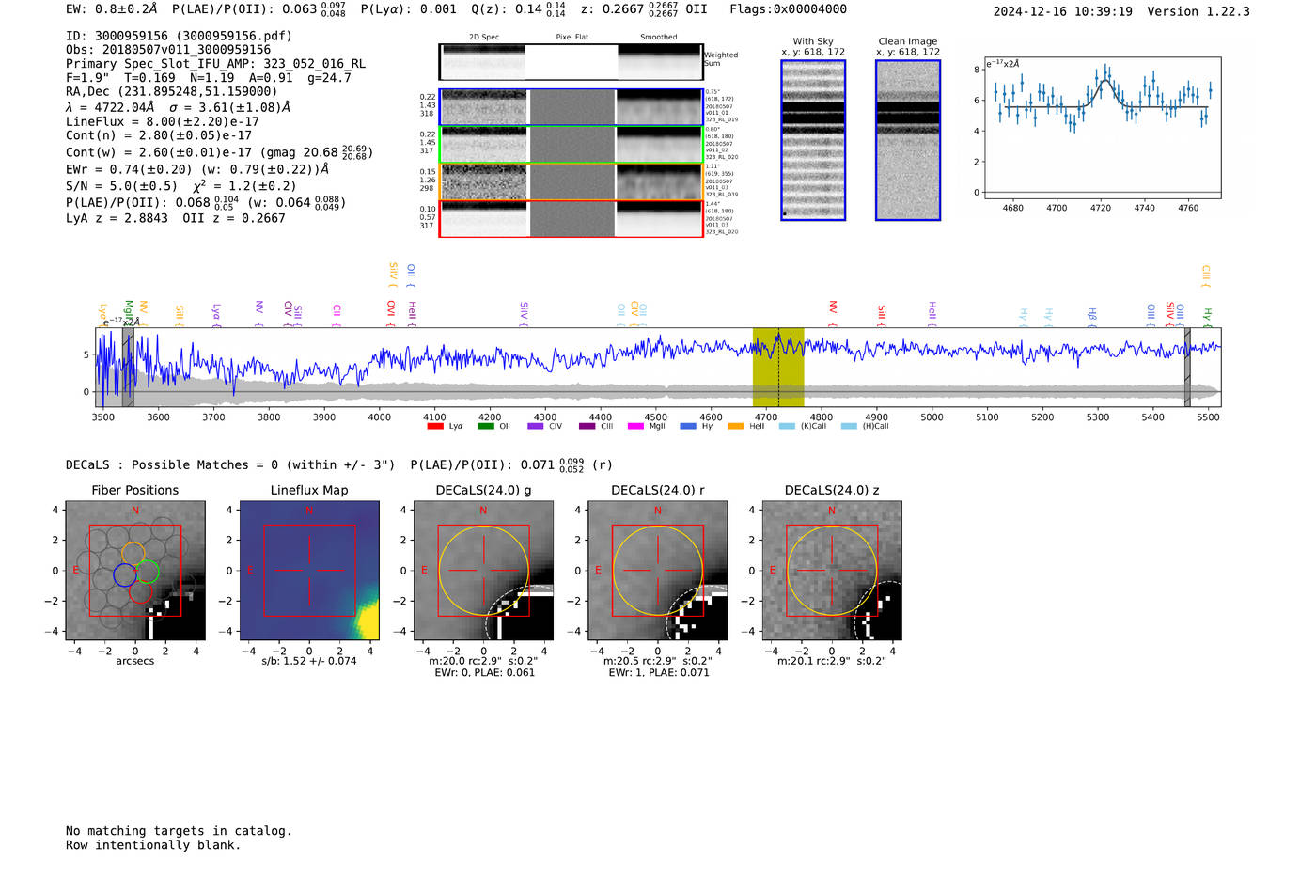Select the green-bordered 2D spectrum row

coord(572,145)
